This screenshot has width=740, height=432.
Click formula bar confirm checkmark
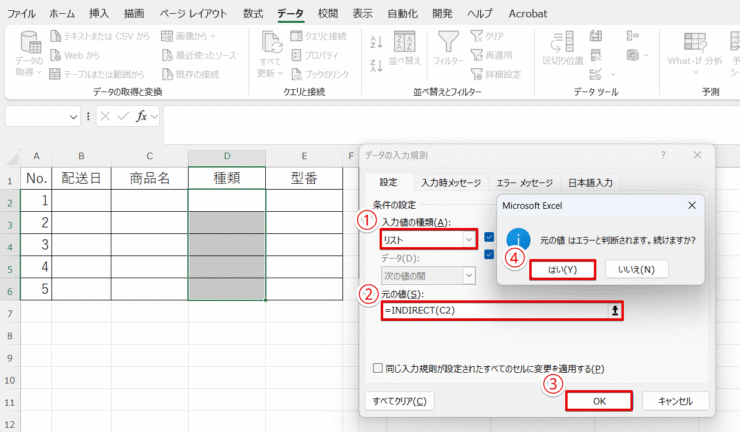(x=123, y=116)
